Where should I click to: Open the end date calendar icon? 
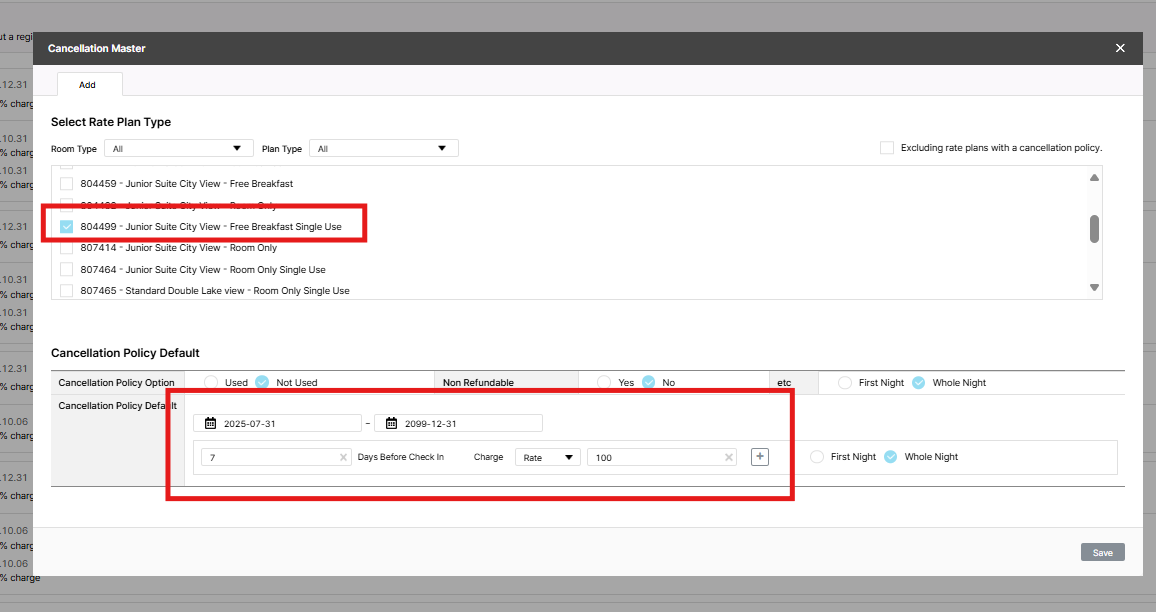point(392,423)
